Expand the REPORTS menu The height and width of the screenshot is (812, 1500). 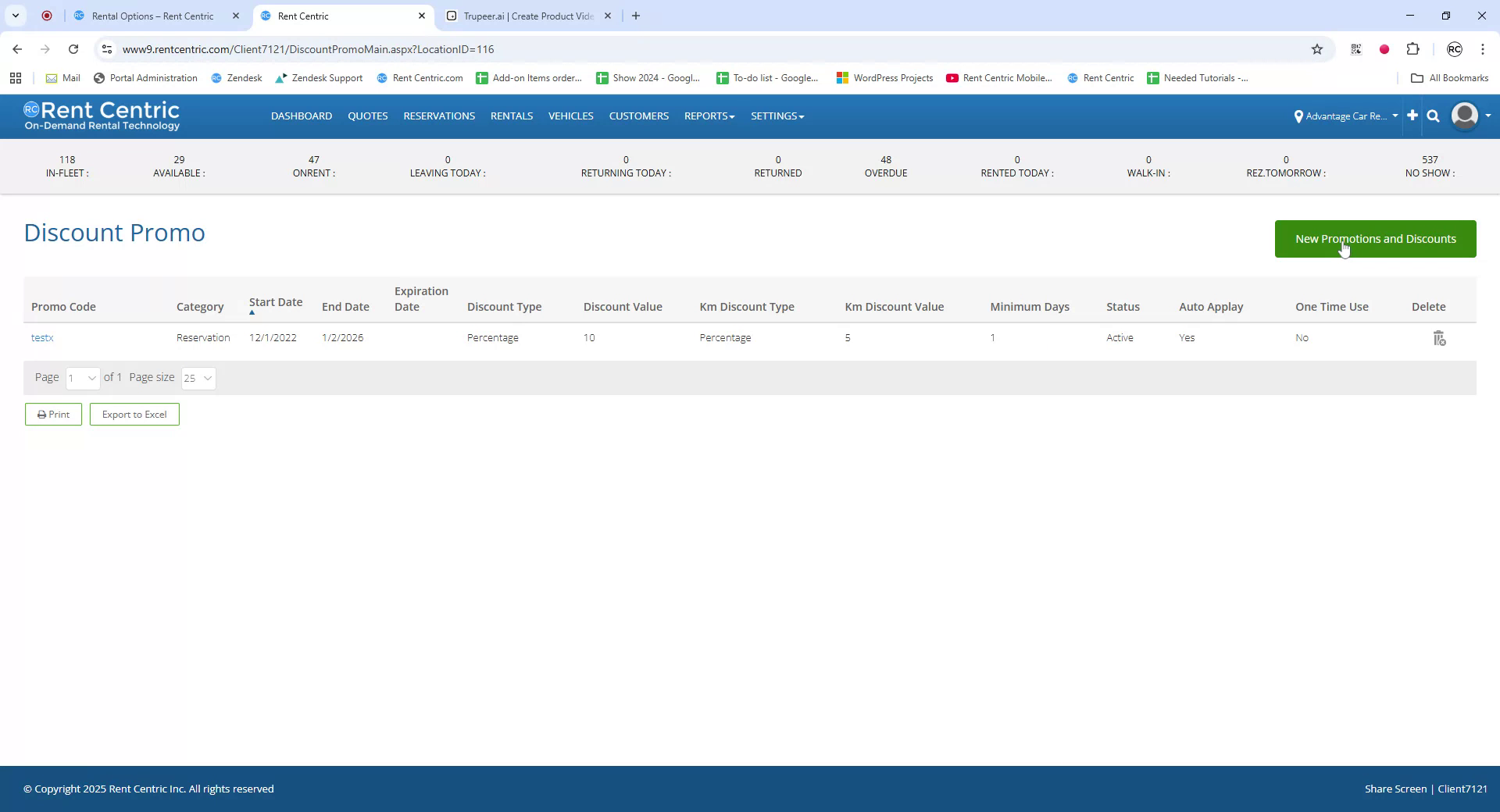pyautogui.click(x=708, y=116)
